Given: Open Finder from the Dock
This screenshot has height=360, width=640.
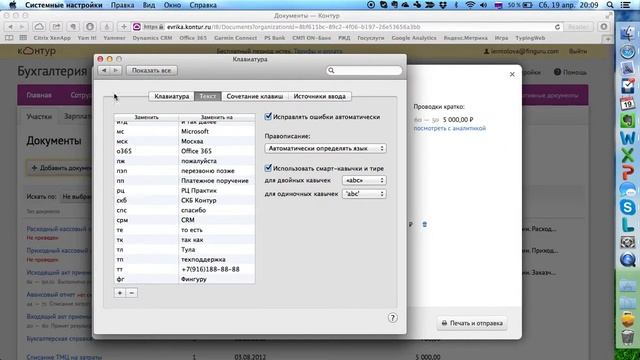Looking at the screenshot, I should tap(627, 33).
